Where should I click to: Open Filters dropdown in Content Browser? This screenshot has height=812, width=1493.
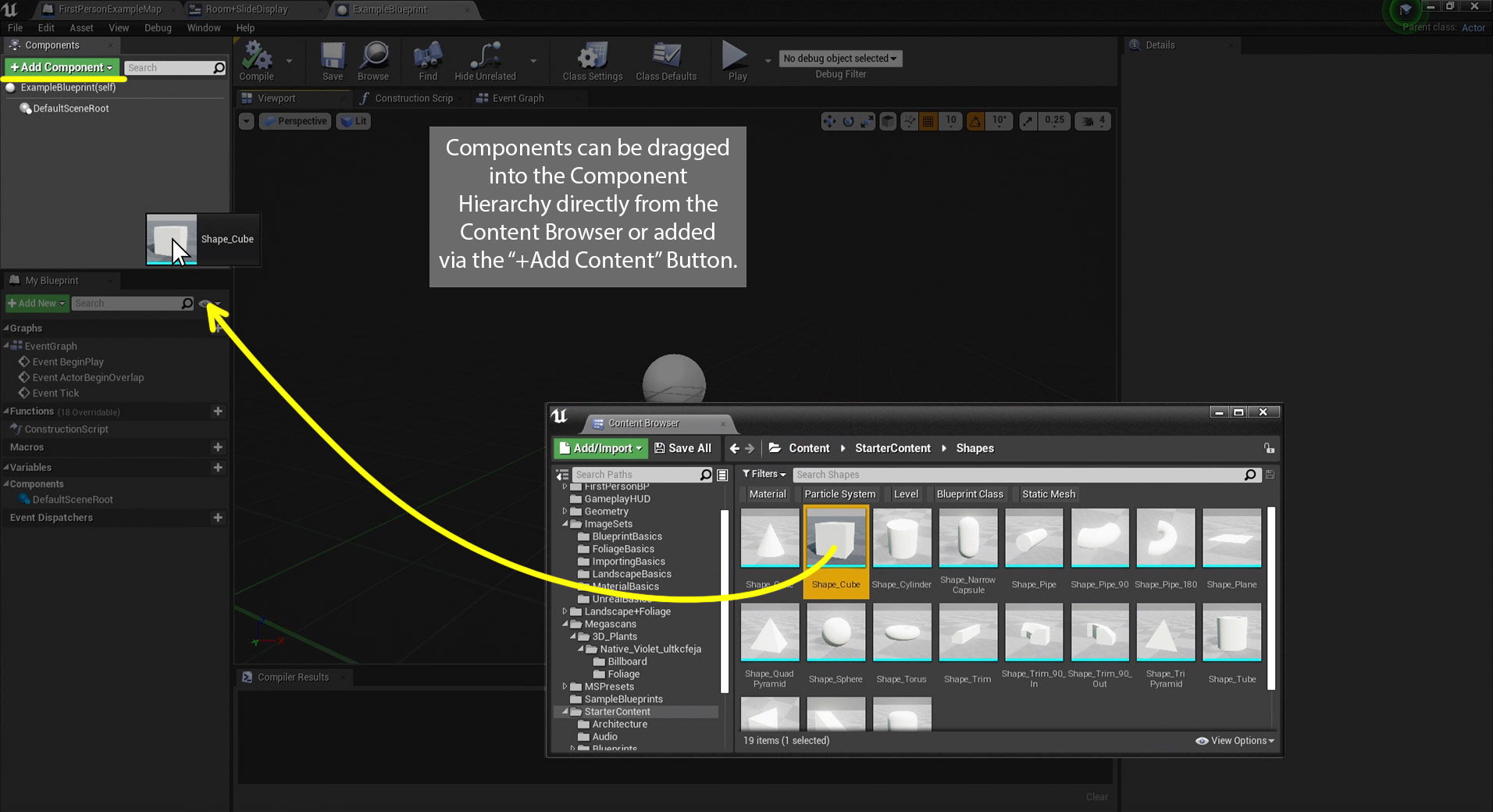(x=764, y=474)
